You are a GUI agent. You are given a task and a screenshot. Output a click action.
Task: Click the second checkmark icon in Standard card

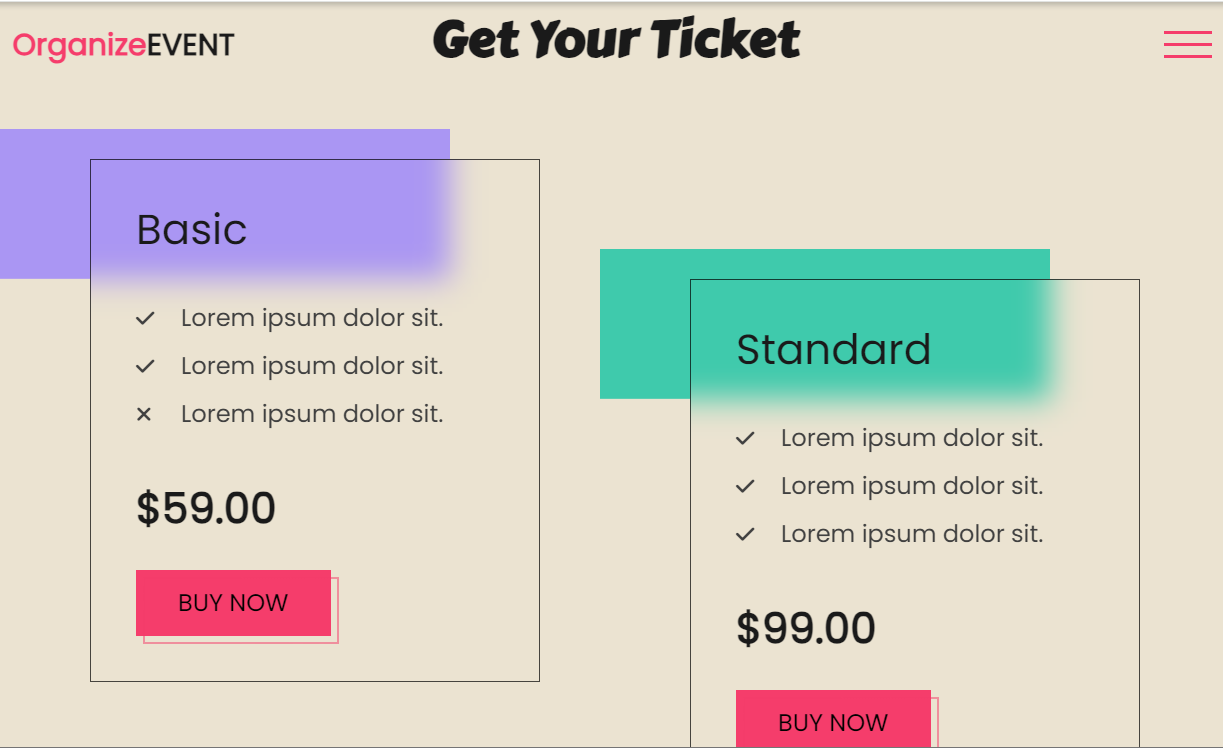pos(745,486)
